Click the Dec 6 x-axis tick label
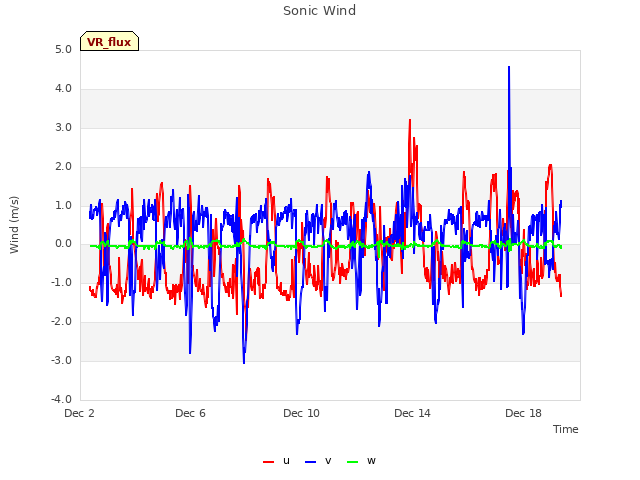The height and width of the screenshot is (480, 640). [x=190, y=413]
